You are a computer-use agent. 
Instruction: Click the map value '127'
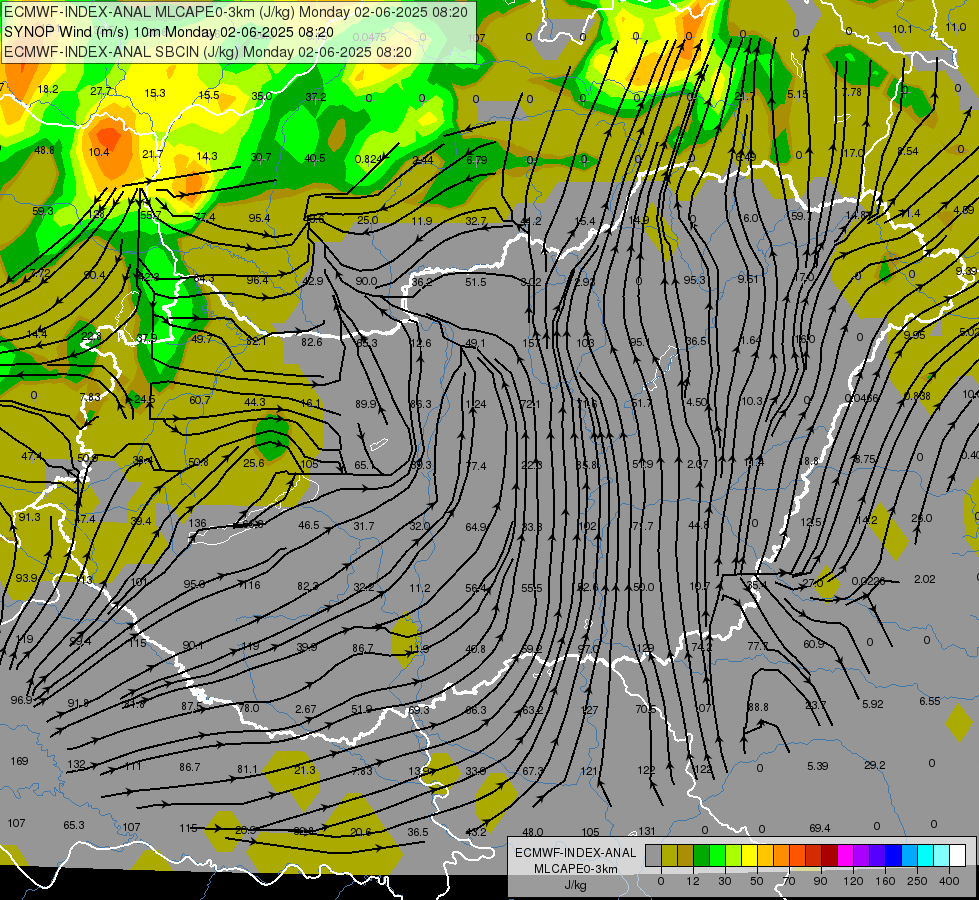click(589, 710)
